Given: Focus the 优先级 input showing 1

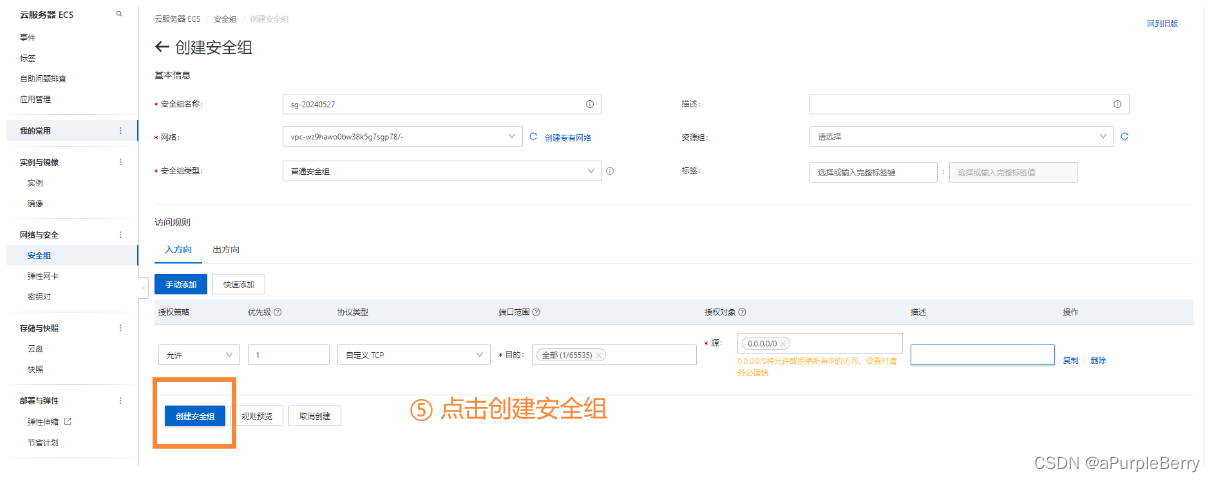Looking at the screenshot, I should 289,355.
